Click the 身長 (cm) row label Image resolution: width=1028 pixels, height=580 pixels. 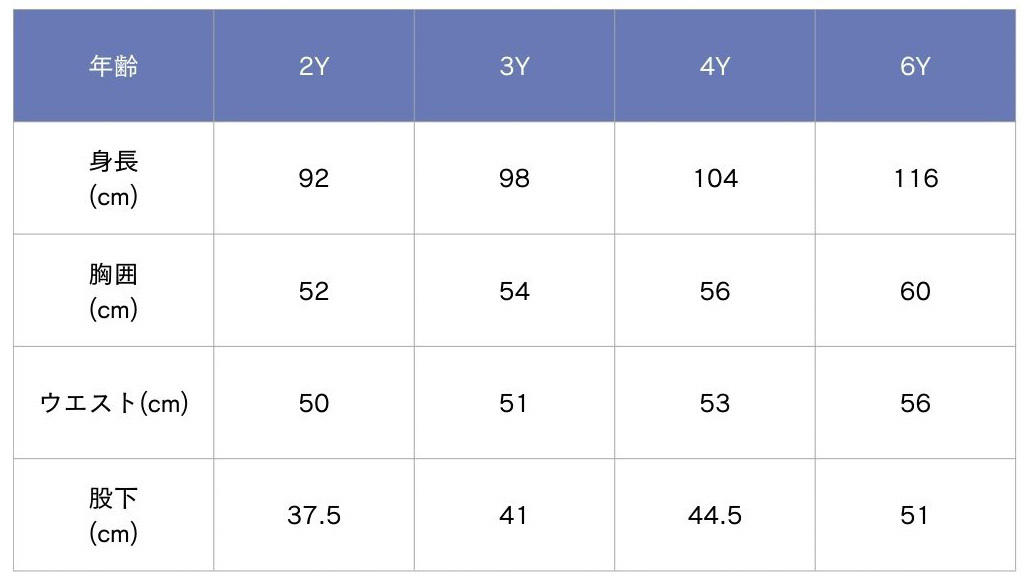tap(113, 179)
